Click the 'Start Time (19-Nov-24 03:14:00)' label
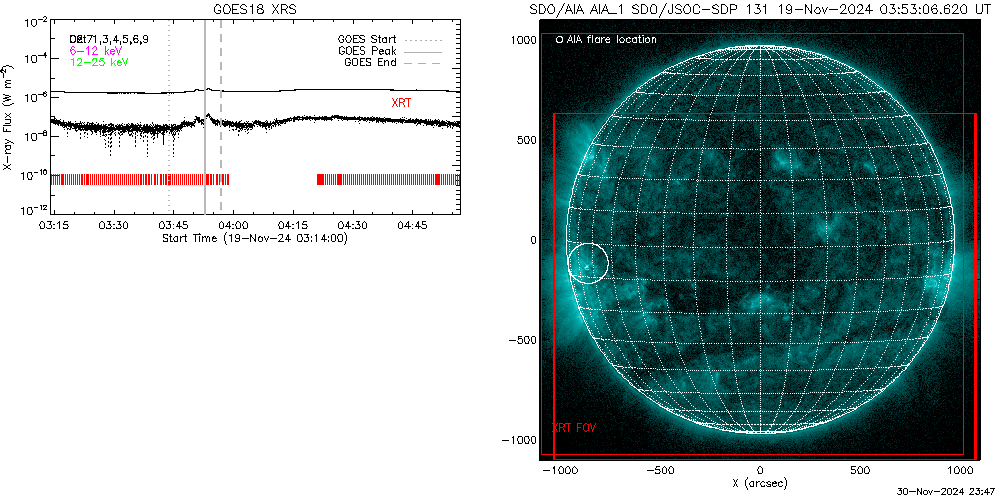Viewport: 1000px width, 500px height. click(x=254, y=238)
